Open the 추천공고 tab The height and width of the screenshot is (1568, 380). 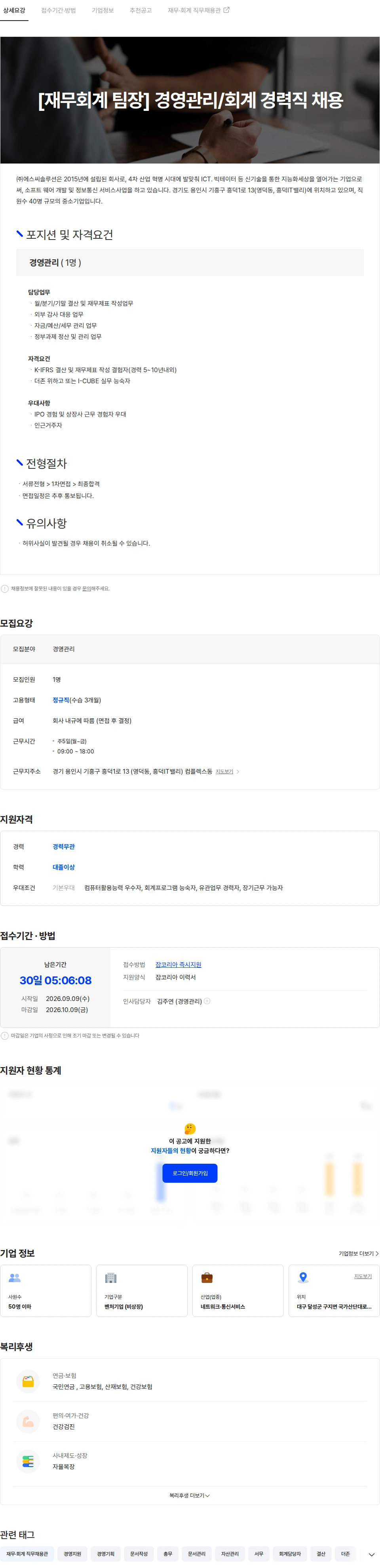point(141,10)
